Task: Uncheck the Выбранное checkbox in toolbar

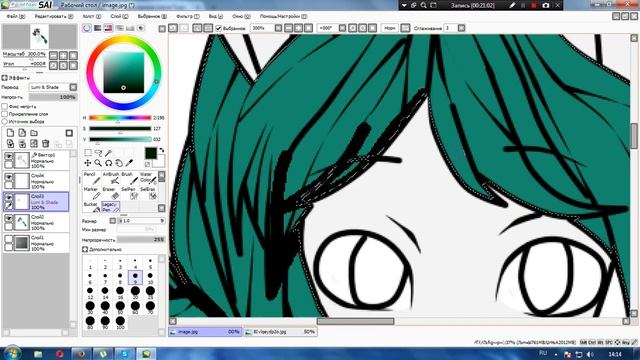Action: tap(218, 28)
